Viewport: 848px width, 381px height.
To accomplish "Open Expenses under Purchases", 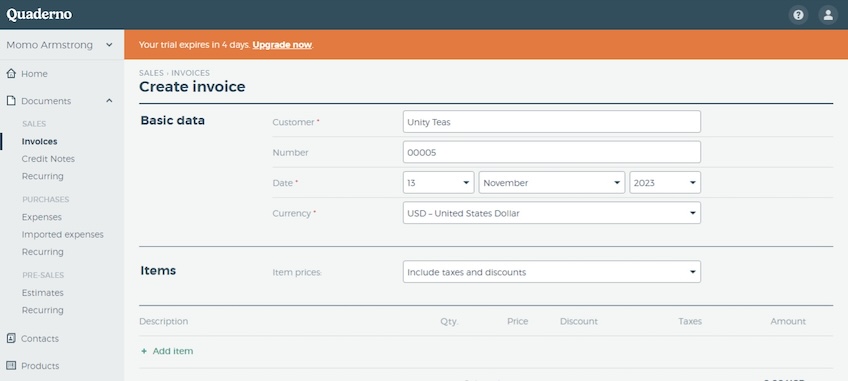I will pyautogui.click(x=42, y=217).
